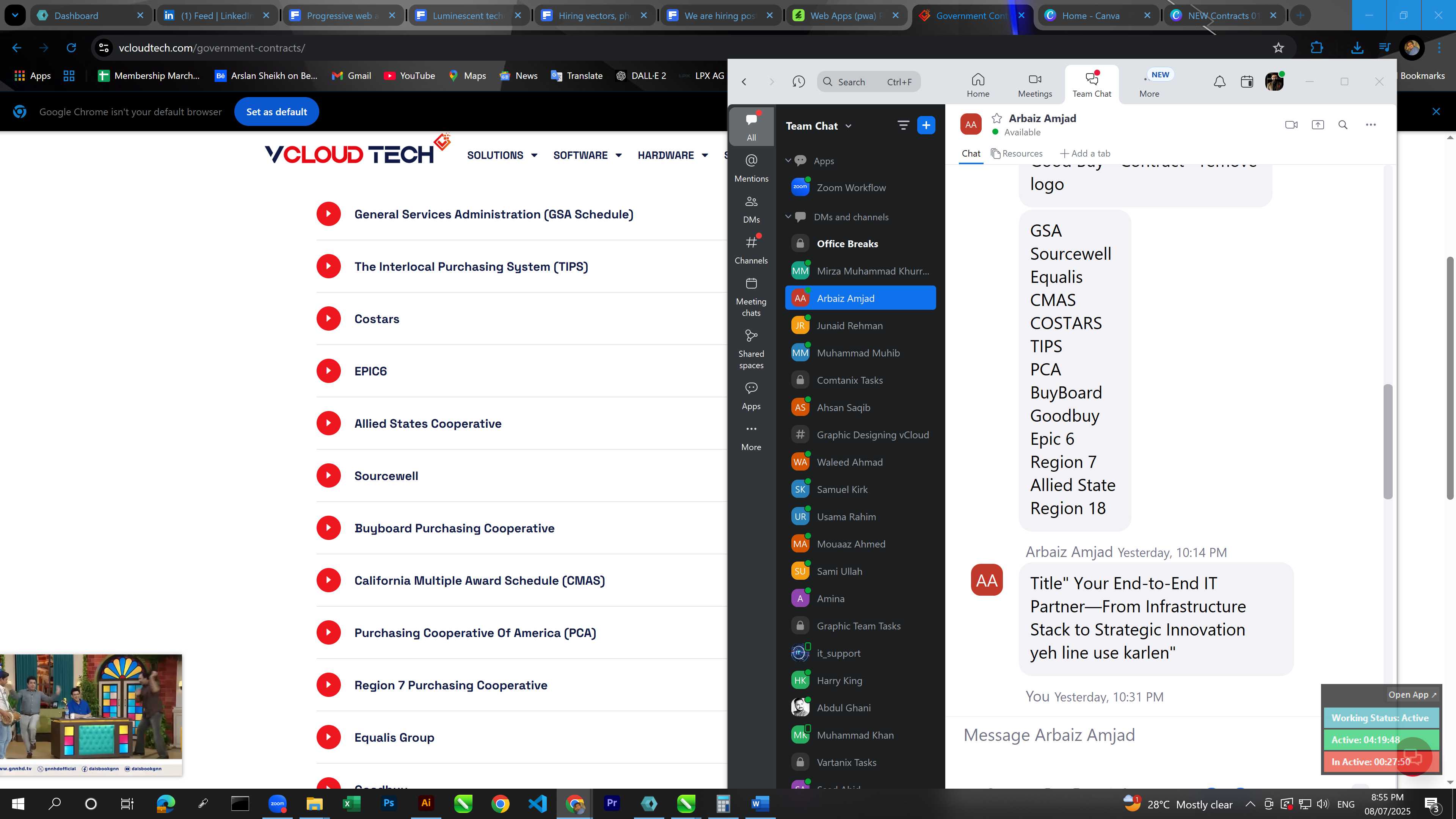
Task: Open the Zoom Home tab
Action: point(978,85)
